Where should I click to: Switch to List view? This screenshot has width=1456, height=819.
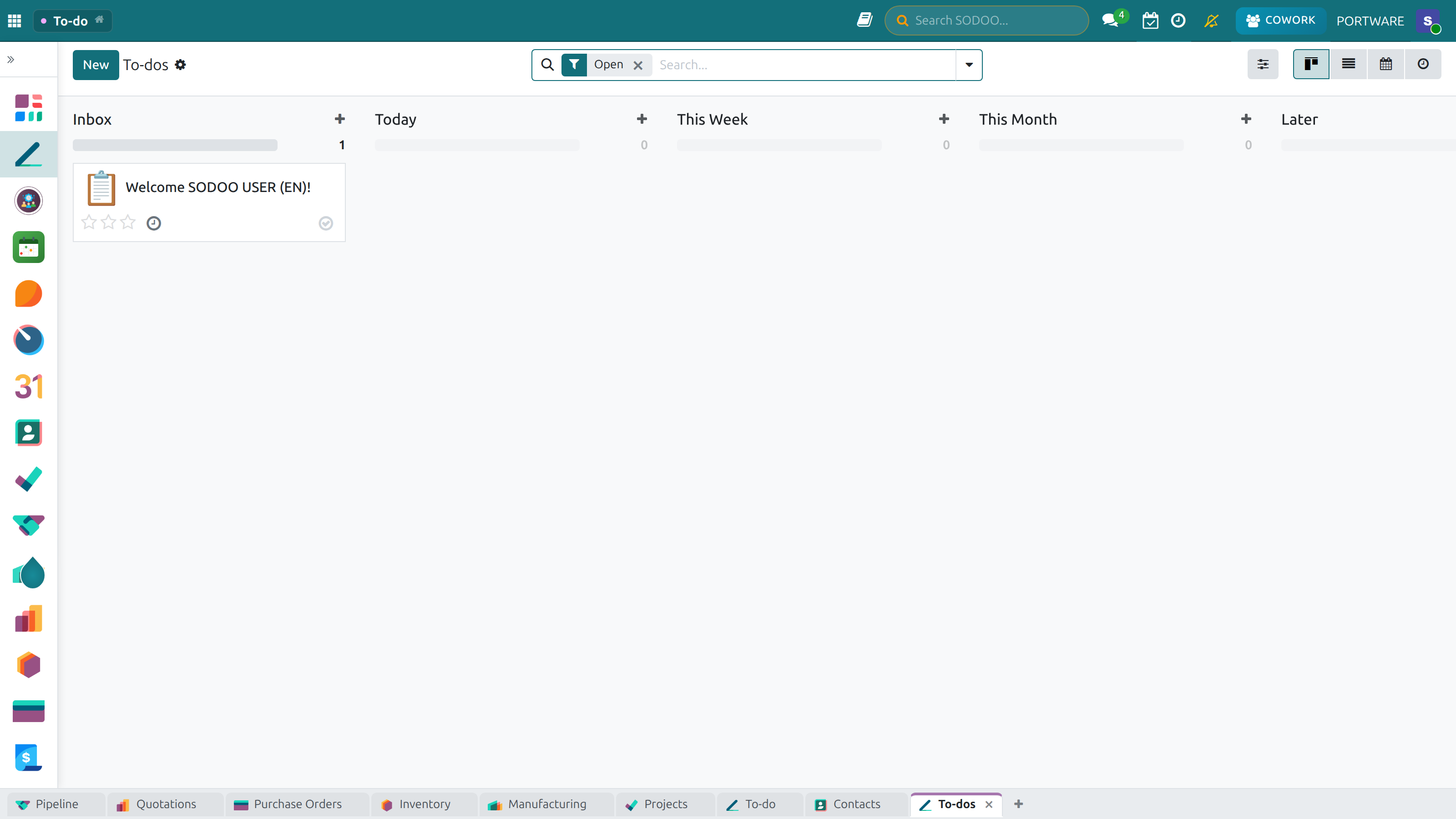1349,64
